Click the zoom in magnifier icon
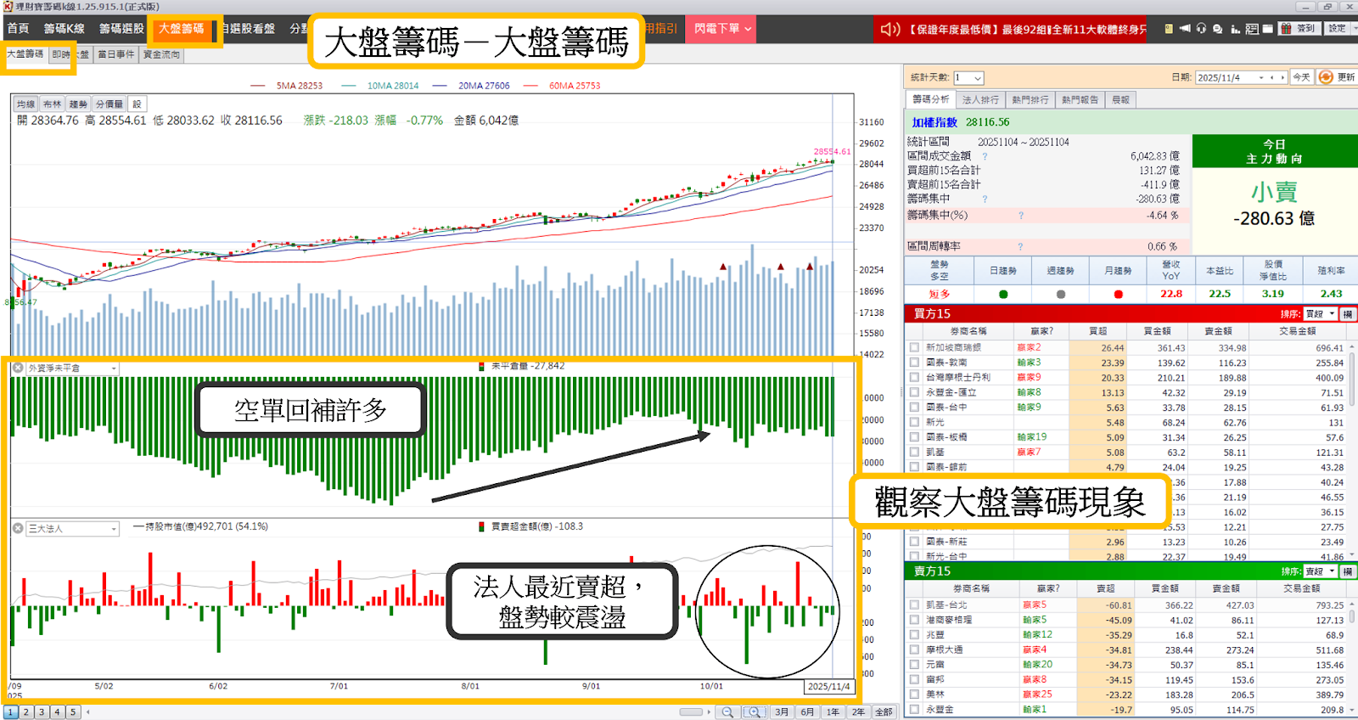Screen dimensions: 1358x720 [x=754, y=712]
